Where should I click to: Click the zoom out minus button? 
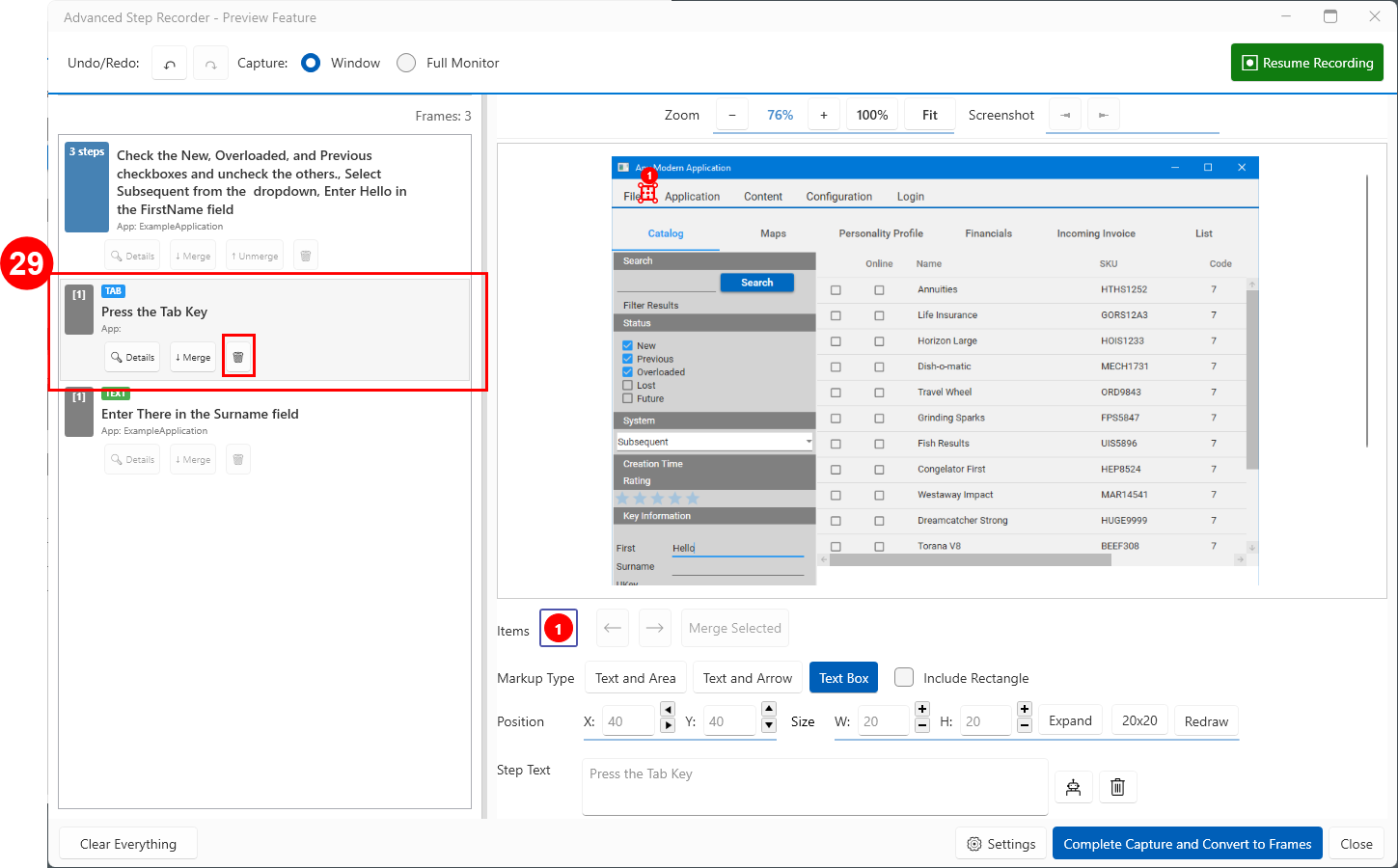pos(732,115)
